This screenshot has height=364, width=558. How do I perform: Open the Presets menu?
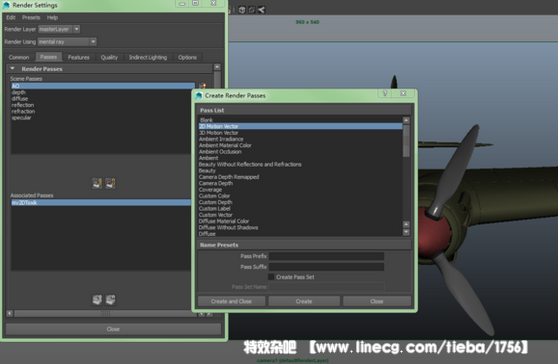tap(31, 17)
